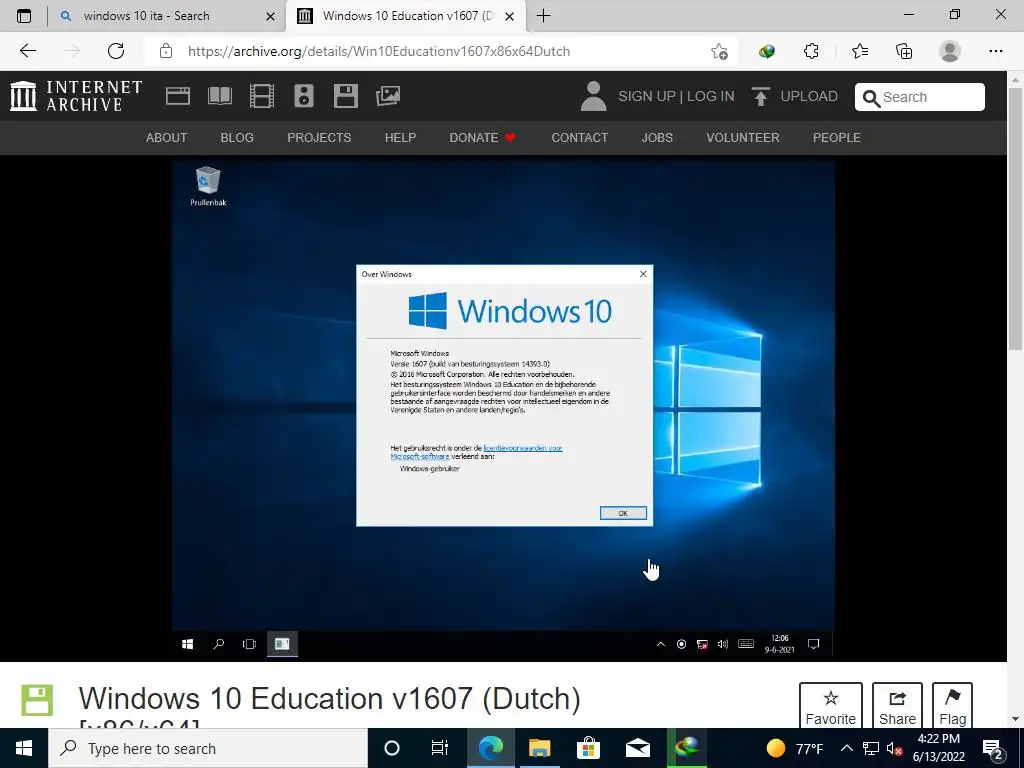
Task: Focus the Archive Search input field
Action: click(920, 97)
